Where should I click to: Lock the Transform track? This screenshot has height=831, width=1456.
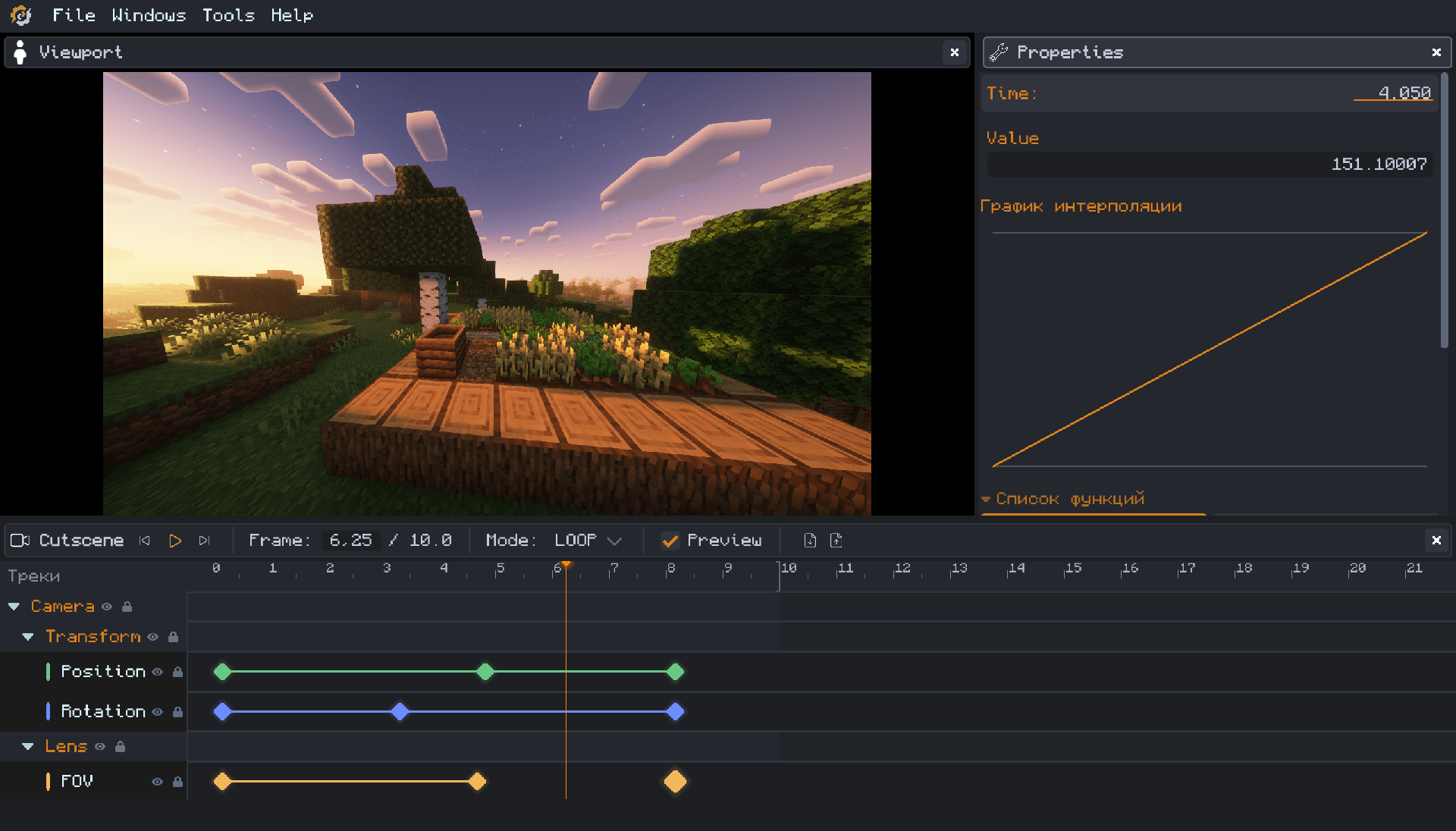pos(173,637)
